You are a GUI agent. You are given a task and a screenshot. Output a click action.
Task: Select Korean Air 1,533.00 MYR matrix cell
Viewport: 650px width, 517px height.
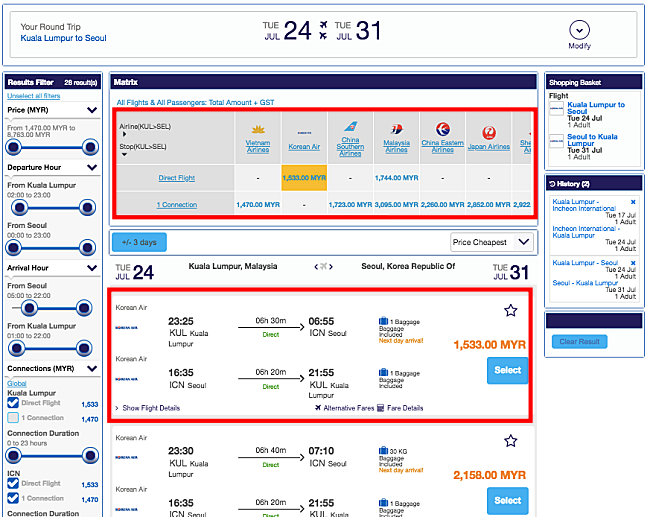tap(304, 178)
